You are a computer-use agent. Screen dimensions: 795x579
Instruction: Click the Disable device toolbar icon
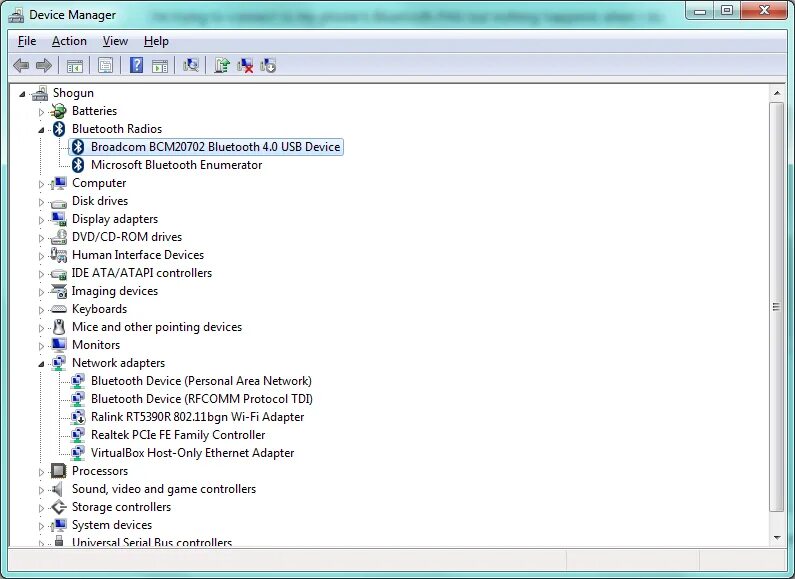tap(268, 65)
